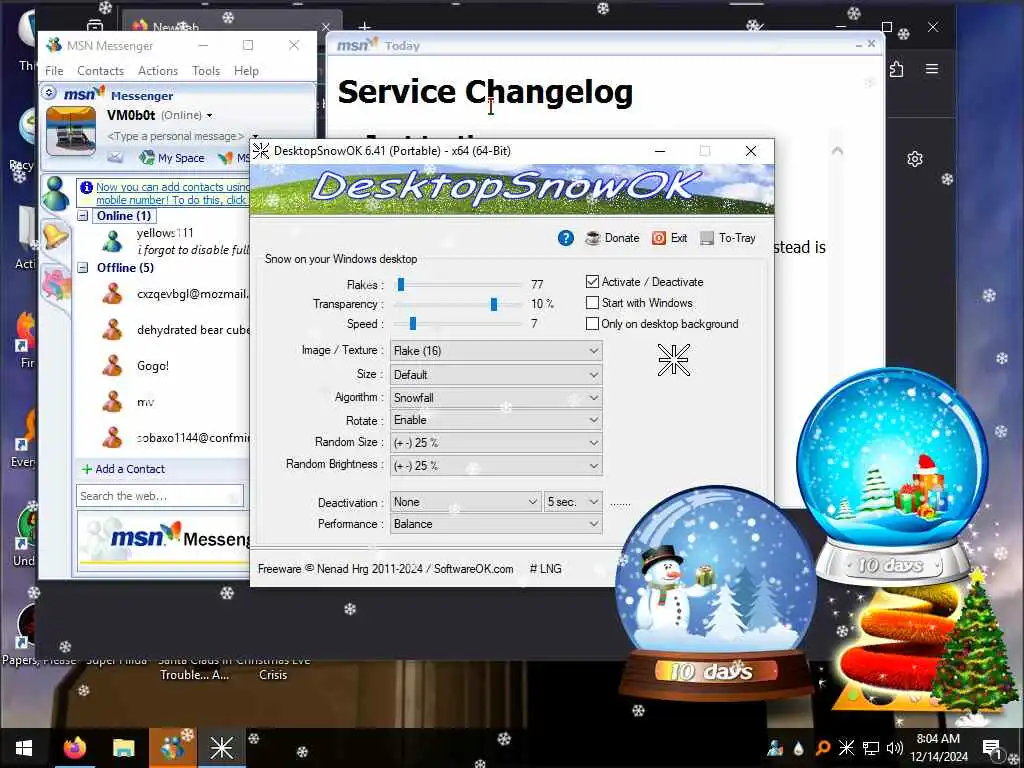
Task: Click the Firefox extensions puzzle icon
Action: coord(897,69)
